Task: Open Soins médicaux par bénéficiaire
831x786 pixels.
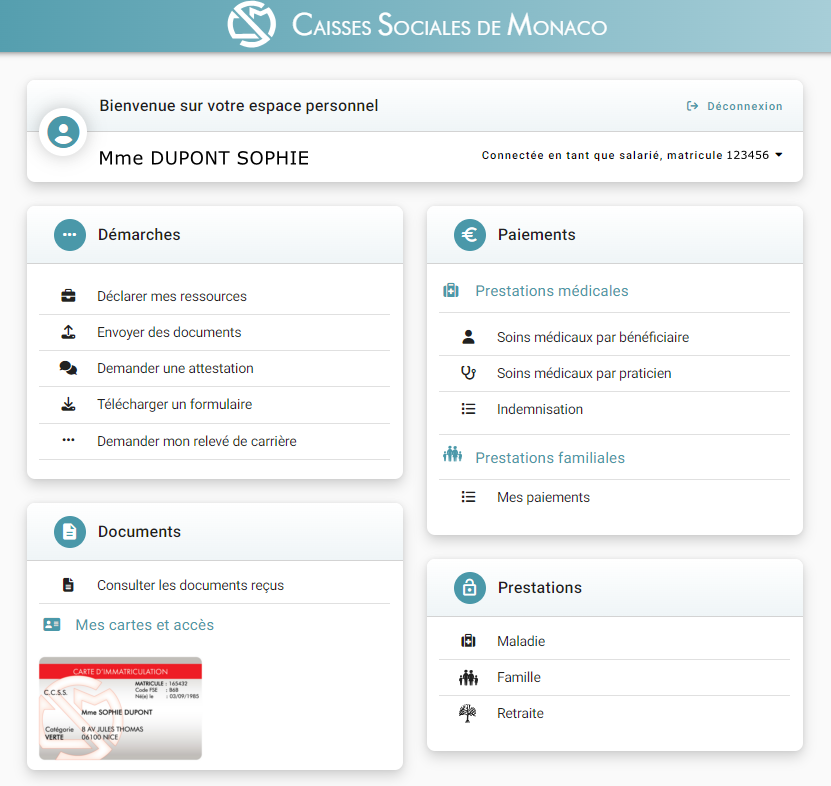Action: click(x=592, y=337)
